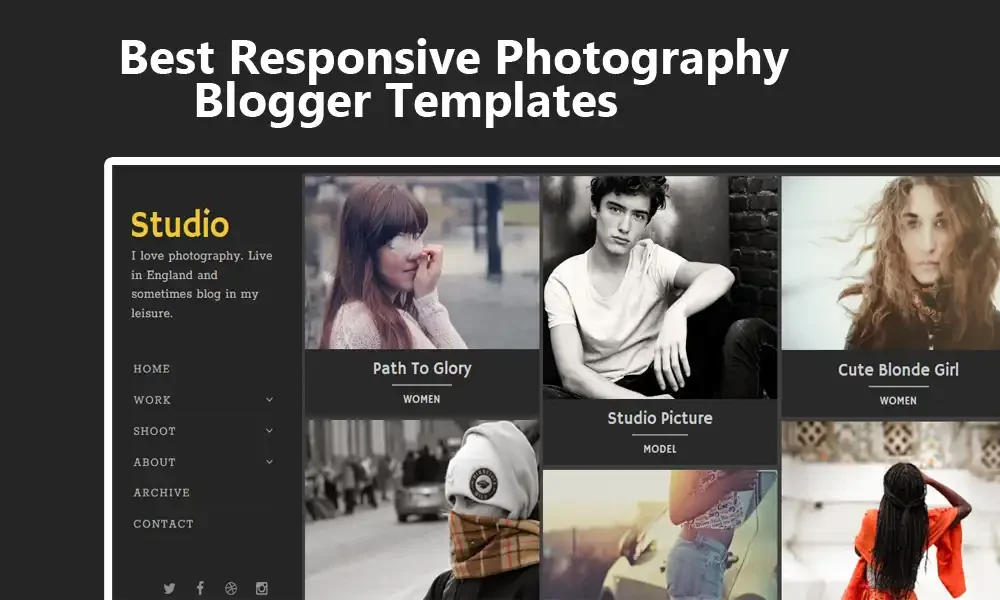Expand the WORK menu chevron
1000x600 pixels.
(x=269, y=400)
